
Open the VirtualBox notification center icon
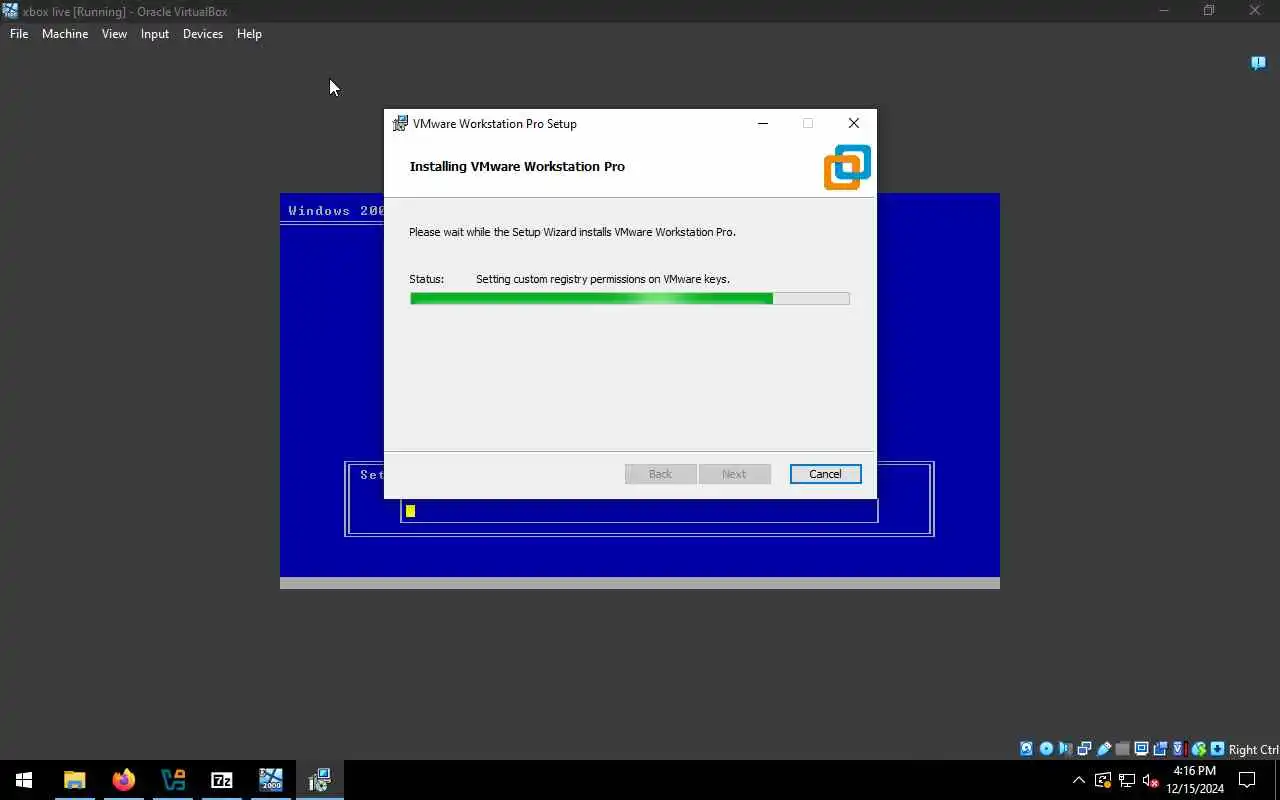point(1258,63)
